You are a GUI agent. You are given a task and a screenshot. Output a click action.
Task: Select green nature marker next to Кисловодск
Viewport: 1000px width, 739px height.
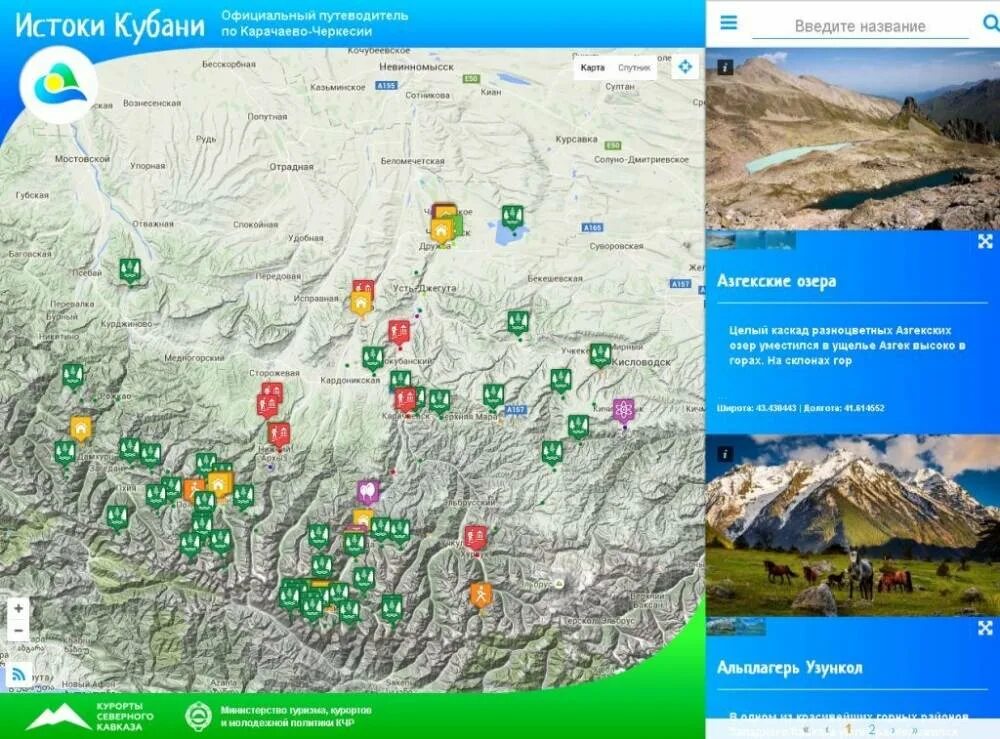click(600, 356)
